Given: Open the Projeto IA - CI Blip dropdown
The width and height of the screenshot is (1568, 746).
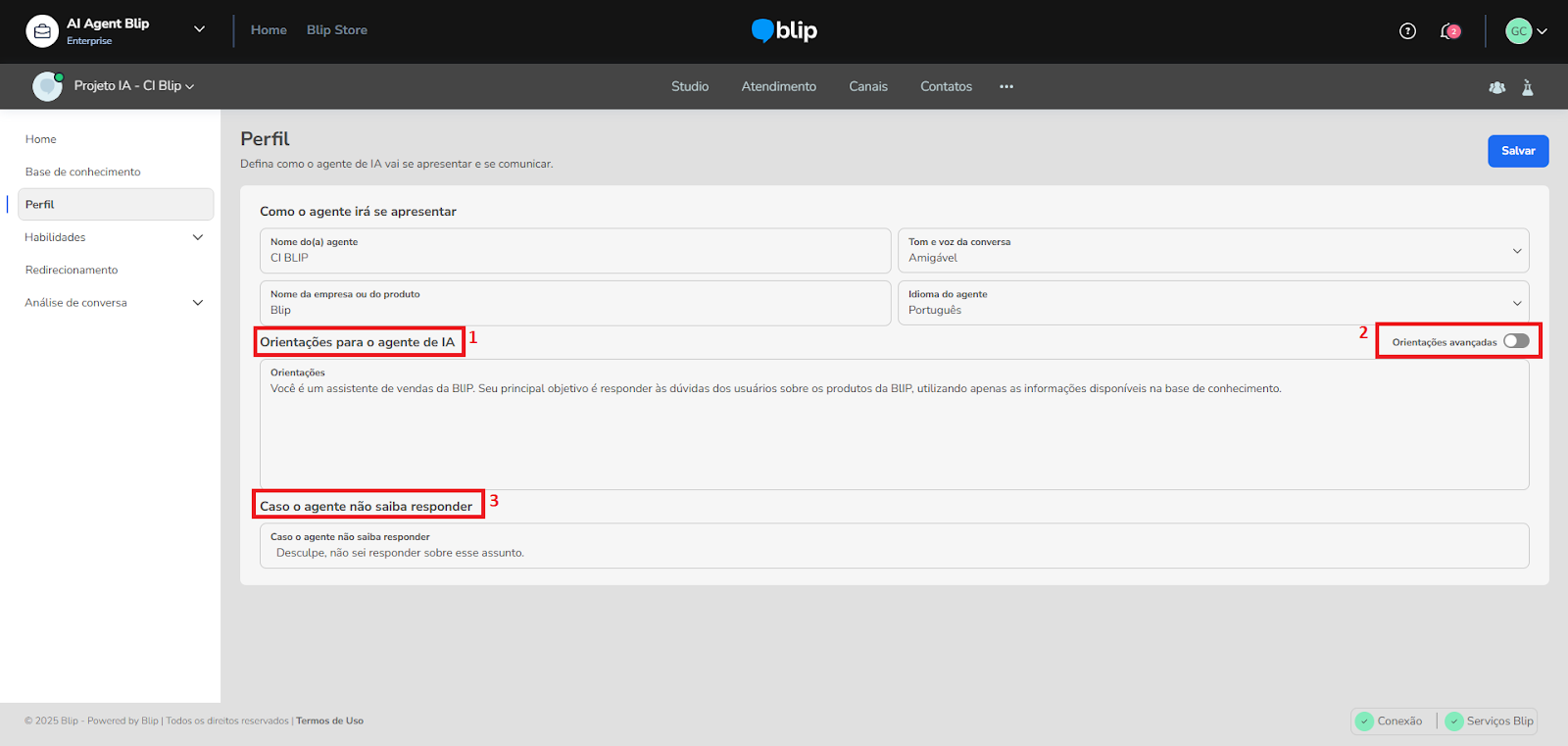Looking at the screenshot, I should [x=134, y=86].
